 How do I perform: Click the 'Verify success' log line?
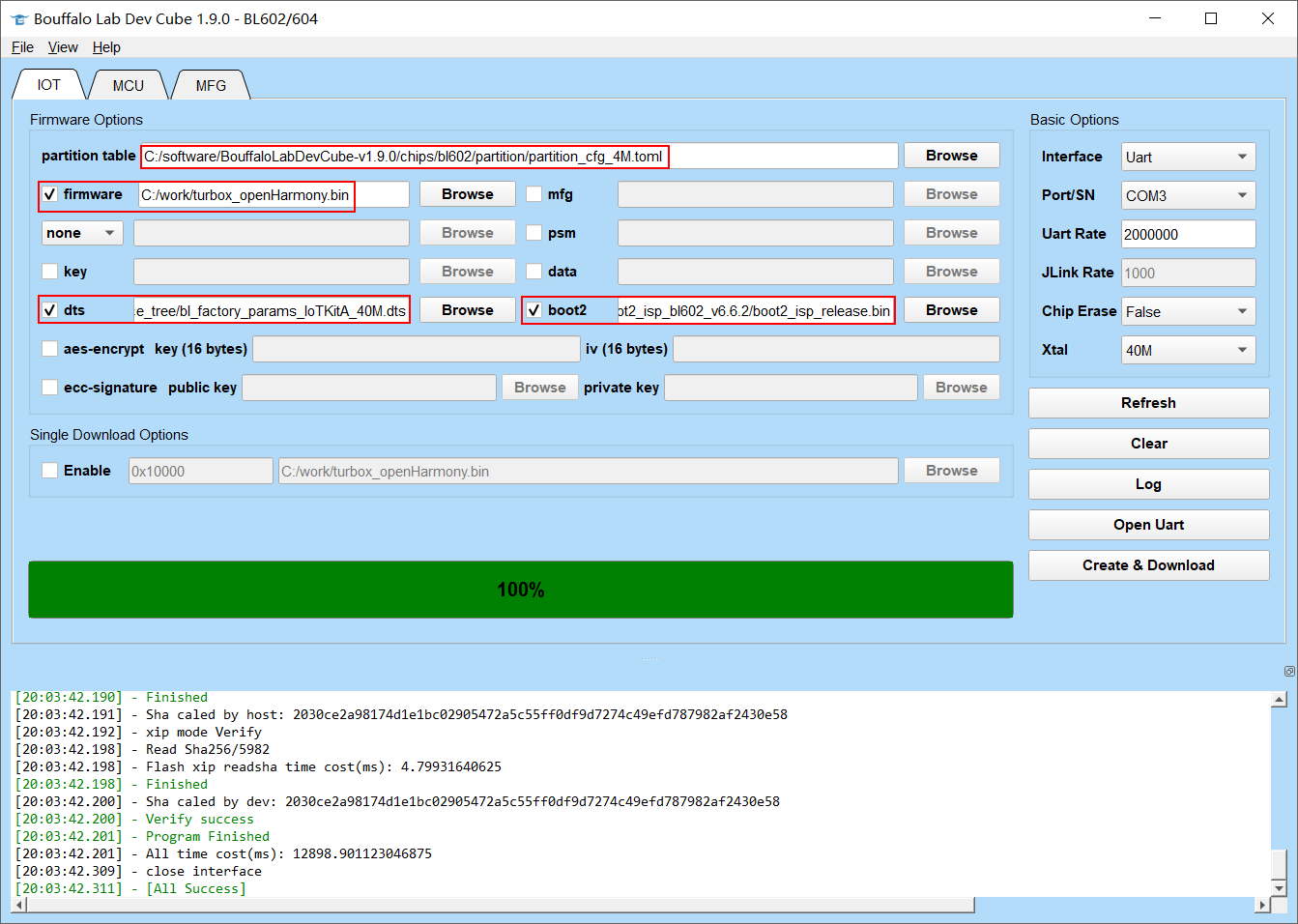tap(134, 819)
